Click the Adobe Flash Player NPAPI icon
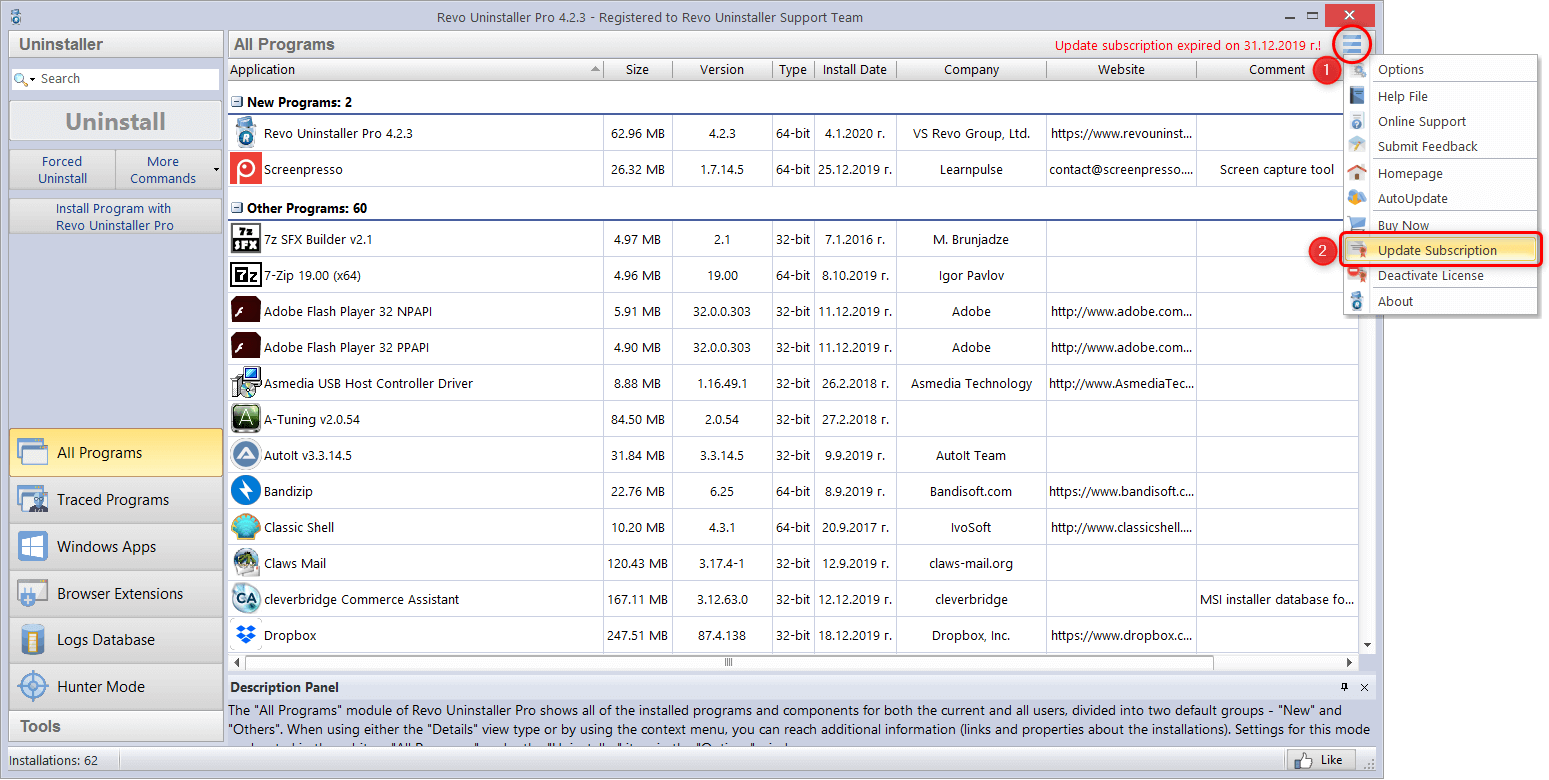 coord(245,311)
